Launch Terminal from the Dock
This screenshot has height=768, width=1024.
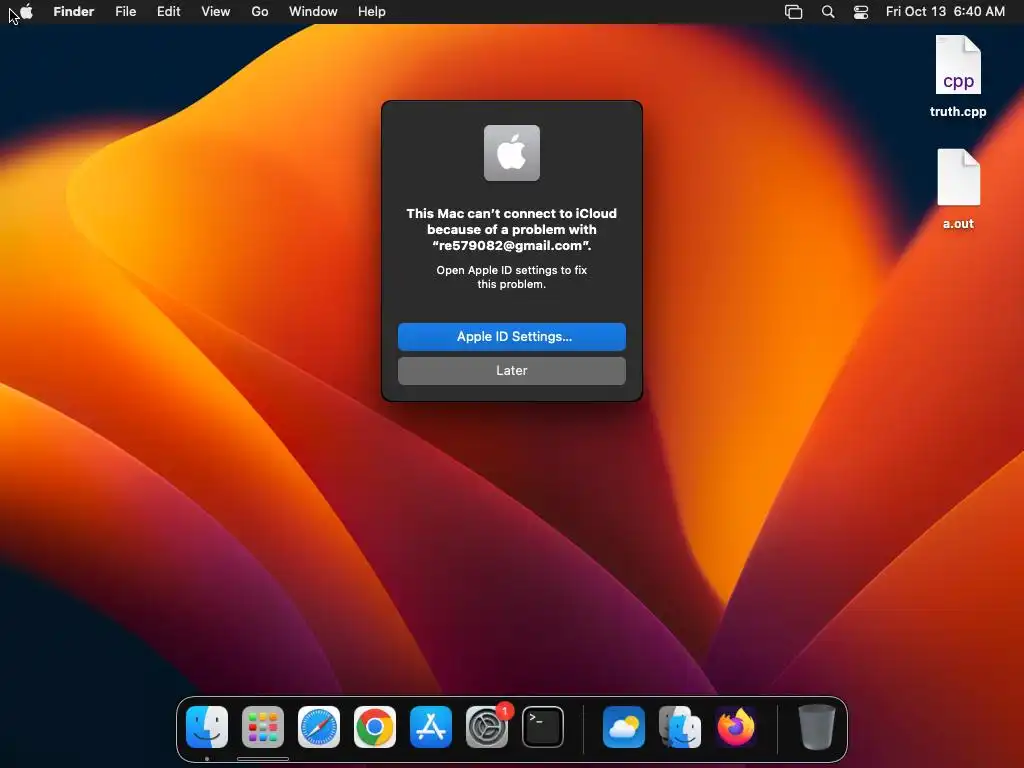tap(543, 727)
